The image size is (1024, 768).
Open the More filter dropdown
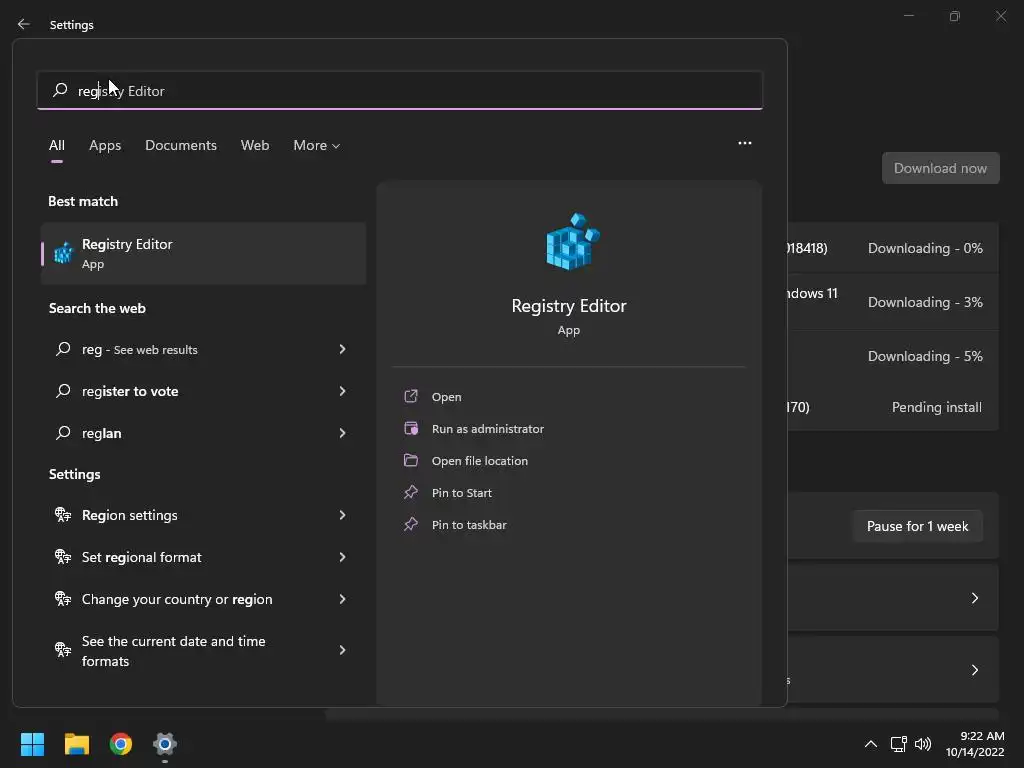point(317,145)
